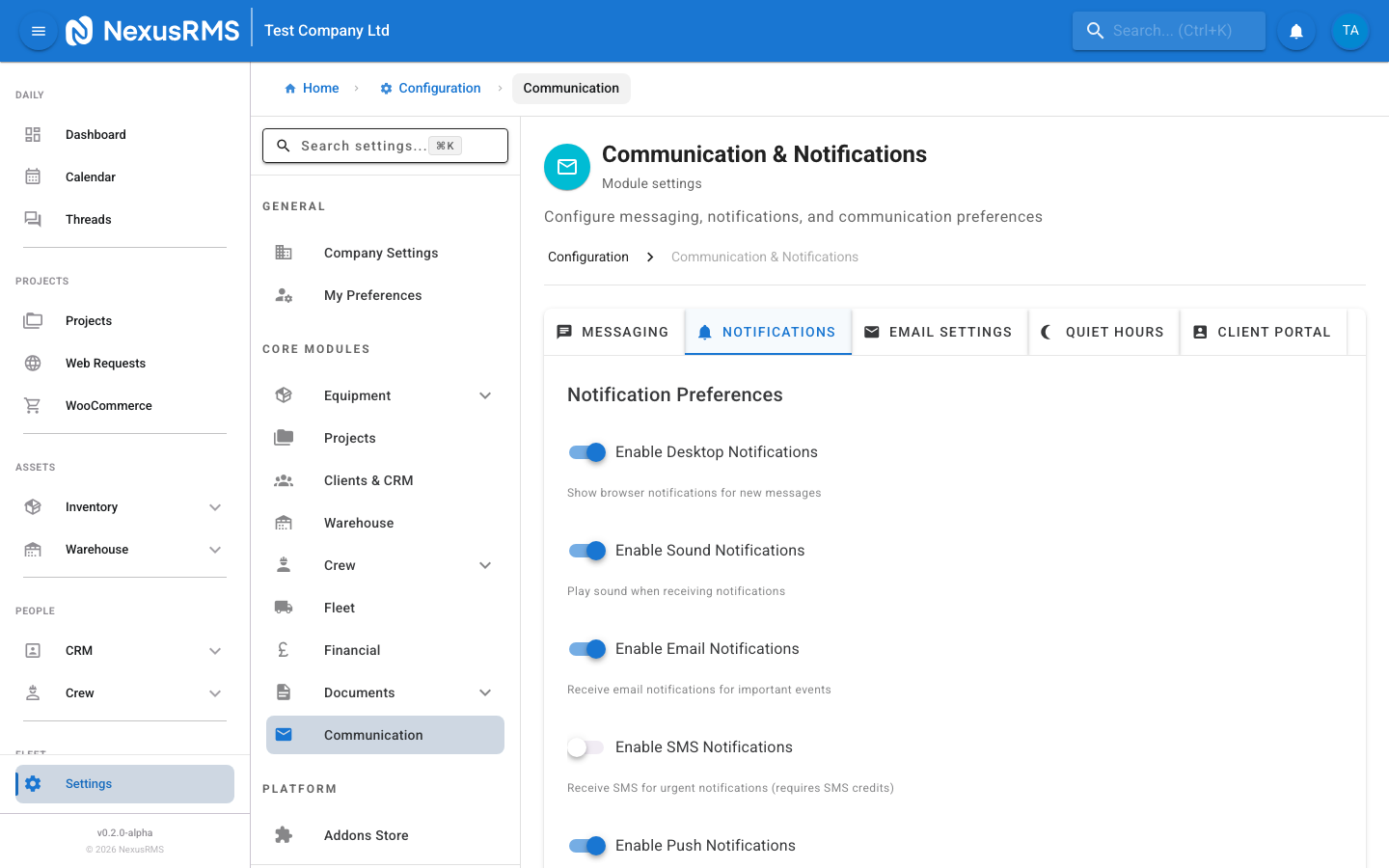Click the Search settings input field

pos(363,146)
